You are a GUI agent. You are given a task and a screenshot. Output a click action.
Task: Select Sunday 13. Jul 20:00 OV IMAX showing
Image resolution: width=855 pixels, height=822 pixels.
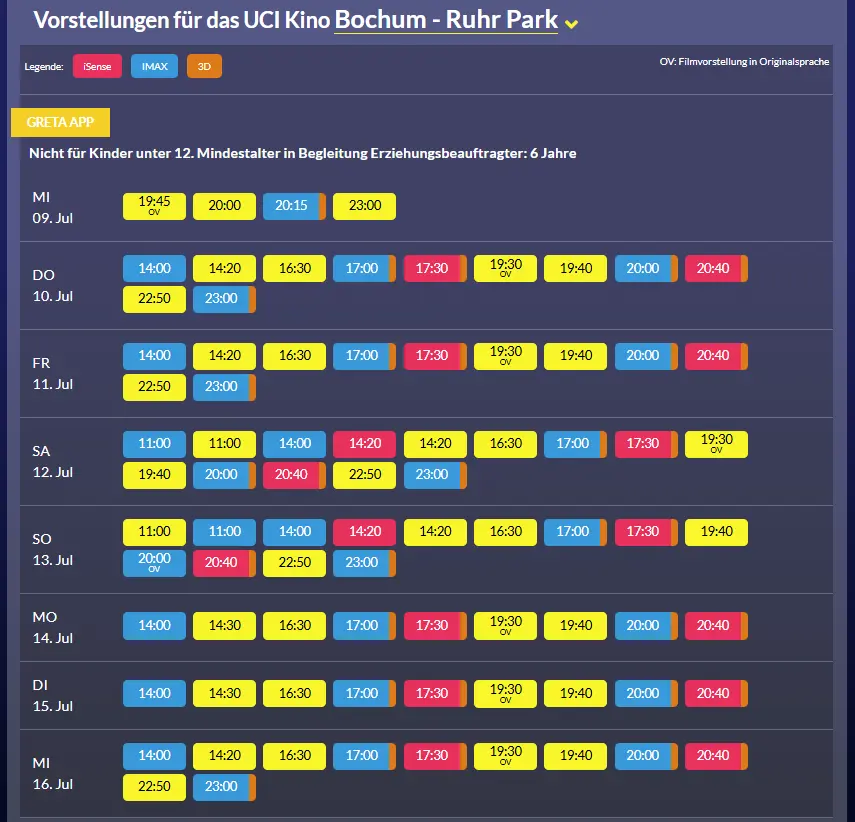(154, 563)
